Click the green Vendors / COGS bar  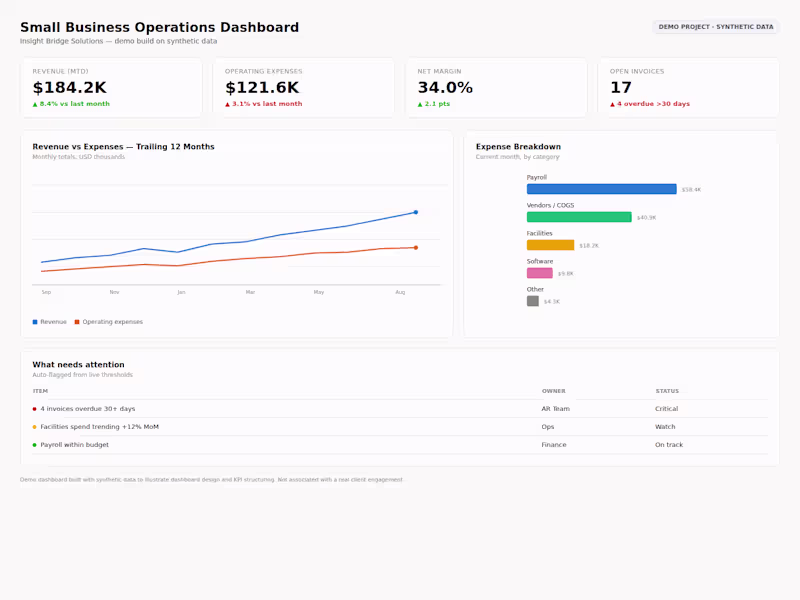[579, 217]
